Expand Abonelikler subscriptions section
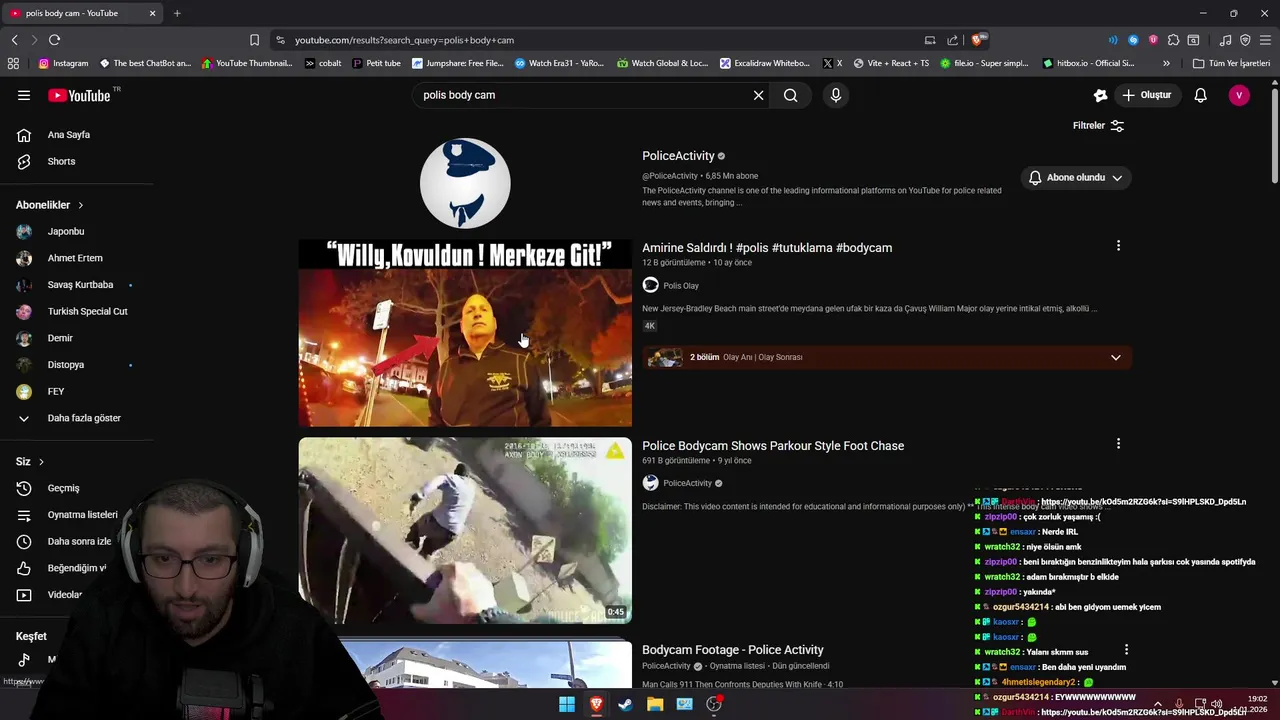 (50, 205)
